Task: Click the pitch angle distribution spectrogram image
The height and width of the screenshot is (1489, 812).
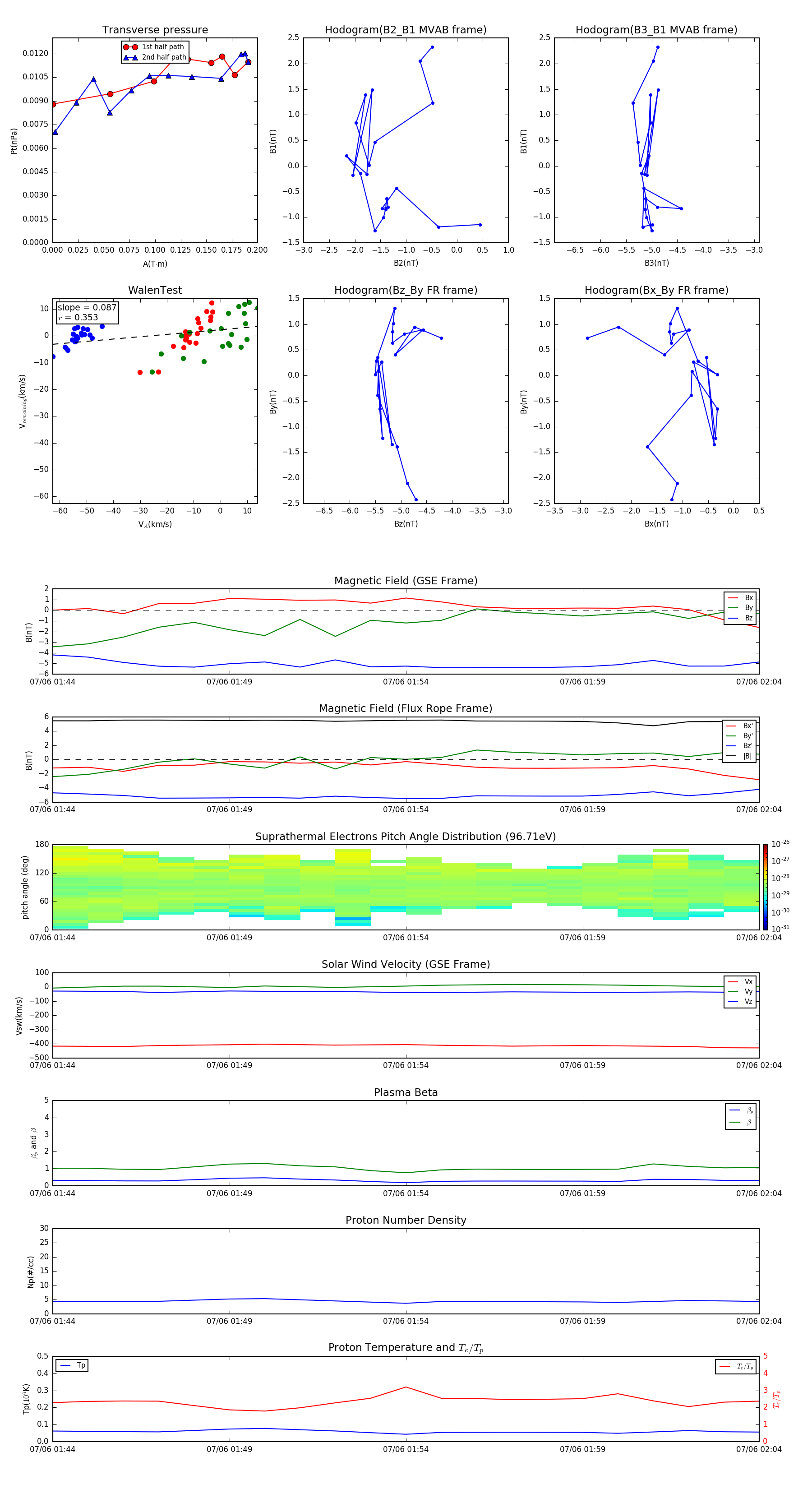Action: (406, 887)
